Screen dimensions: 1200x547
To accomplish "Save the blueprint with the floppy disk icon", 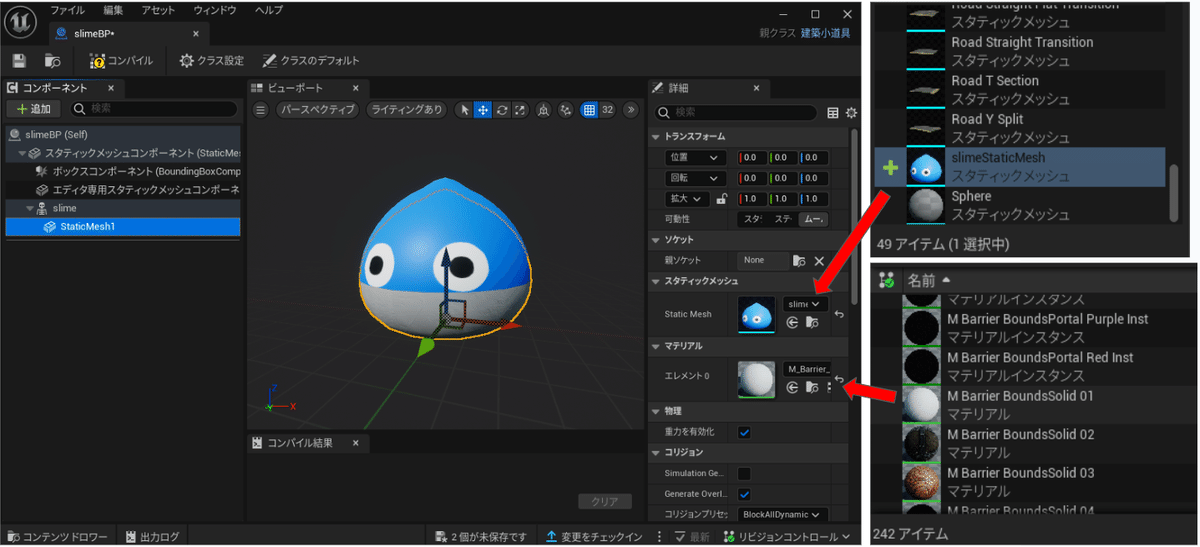I will (x=19, y=61).
